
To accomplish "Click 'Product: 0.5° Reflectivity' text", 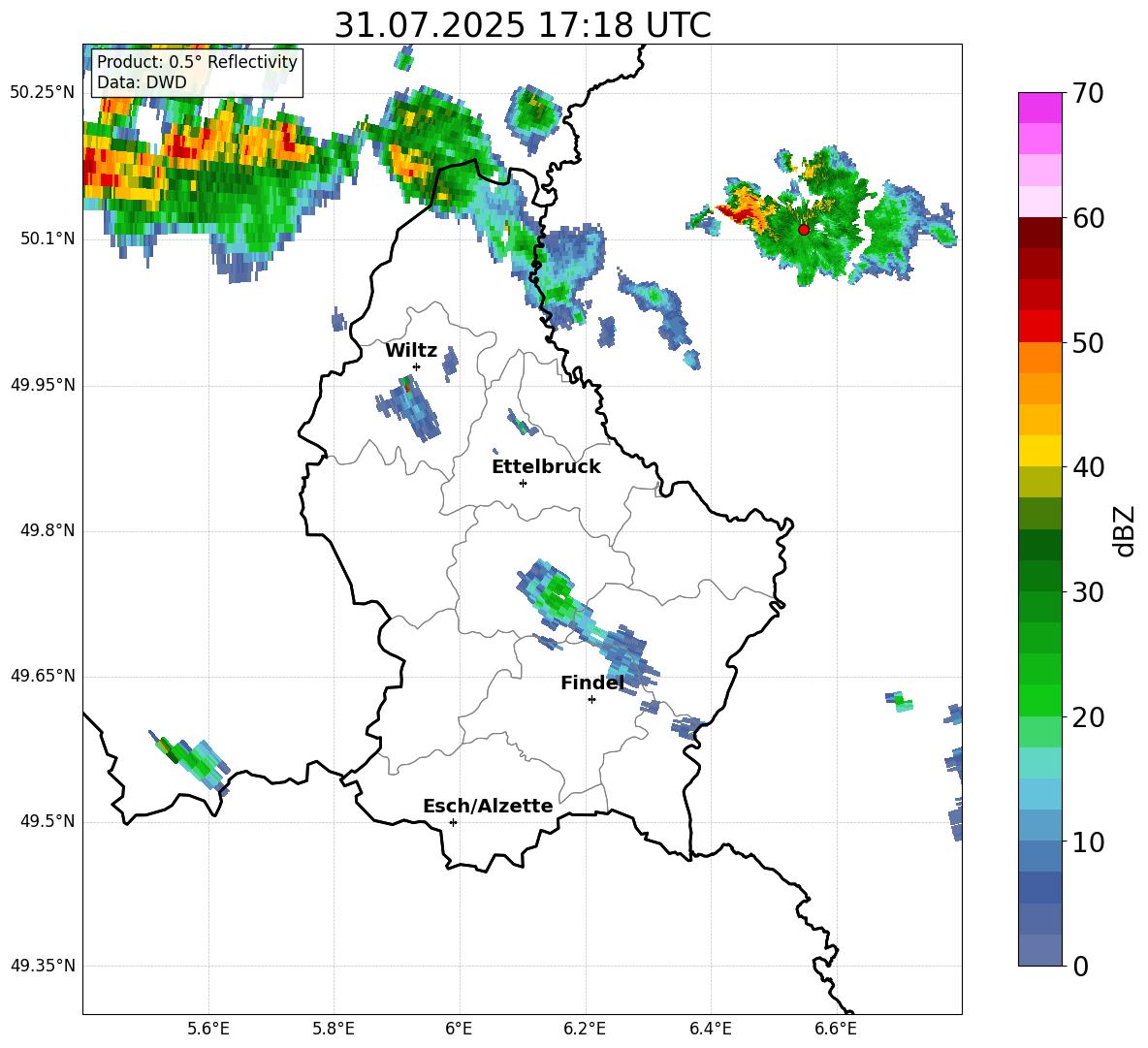I will pos(197,61).
